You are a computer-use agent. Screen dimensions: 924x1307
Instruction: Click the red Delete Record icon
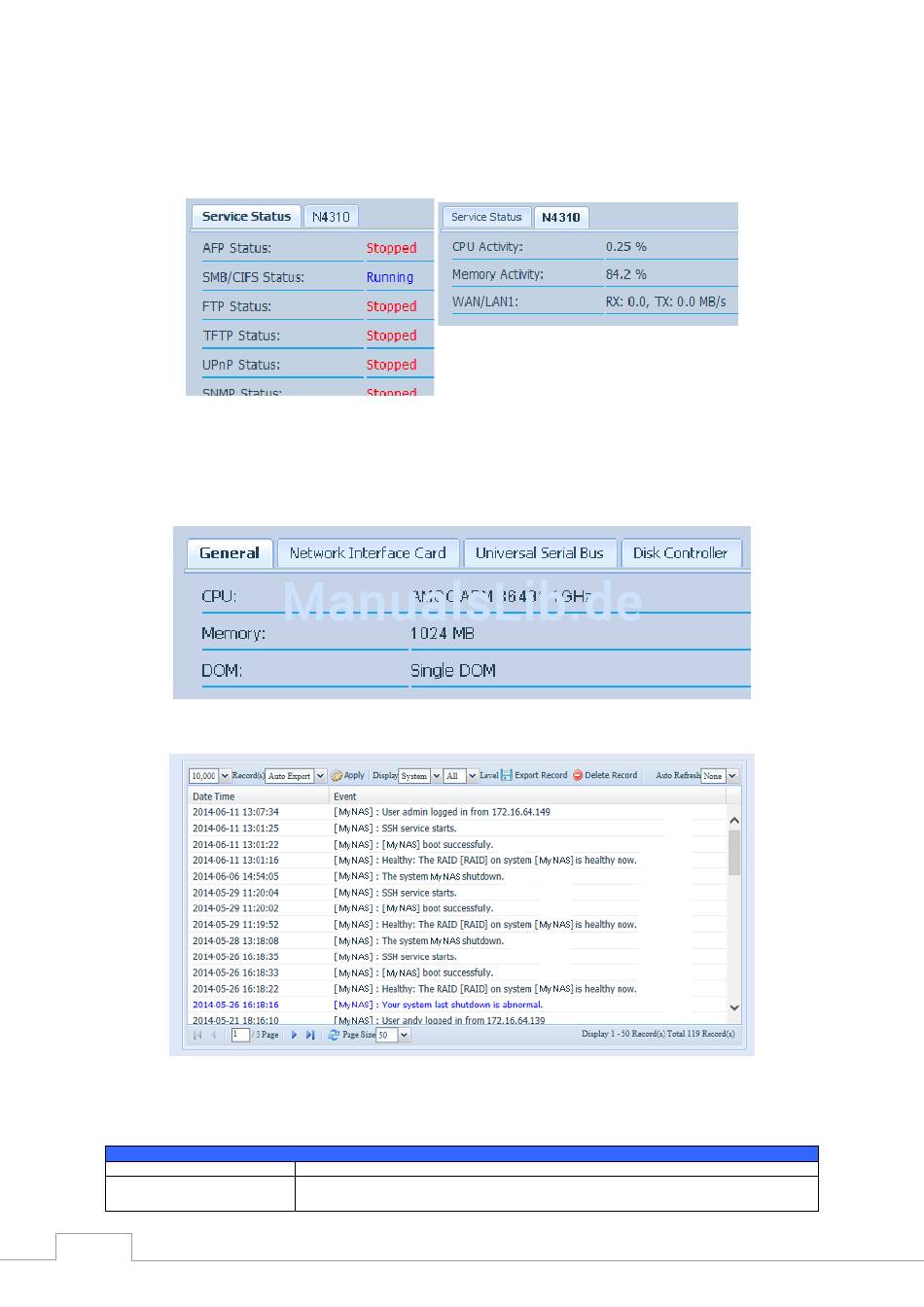[x=578, y=776]
